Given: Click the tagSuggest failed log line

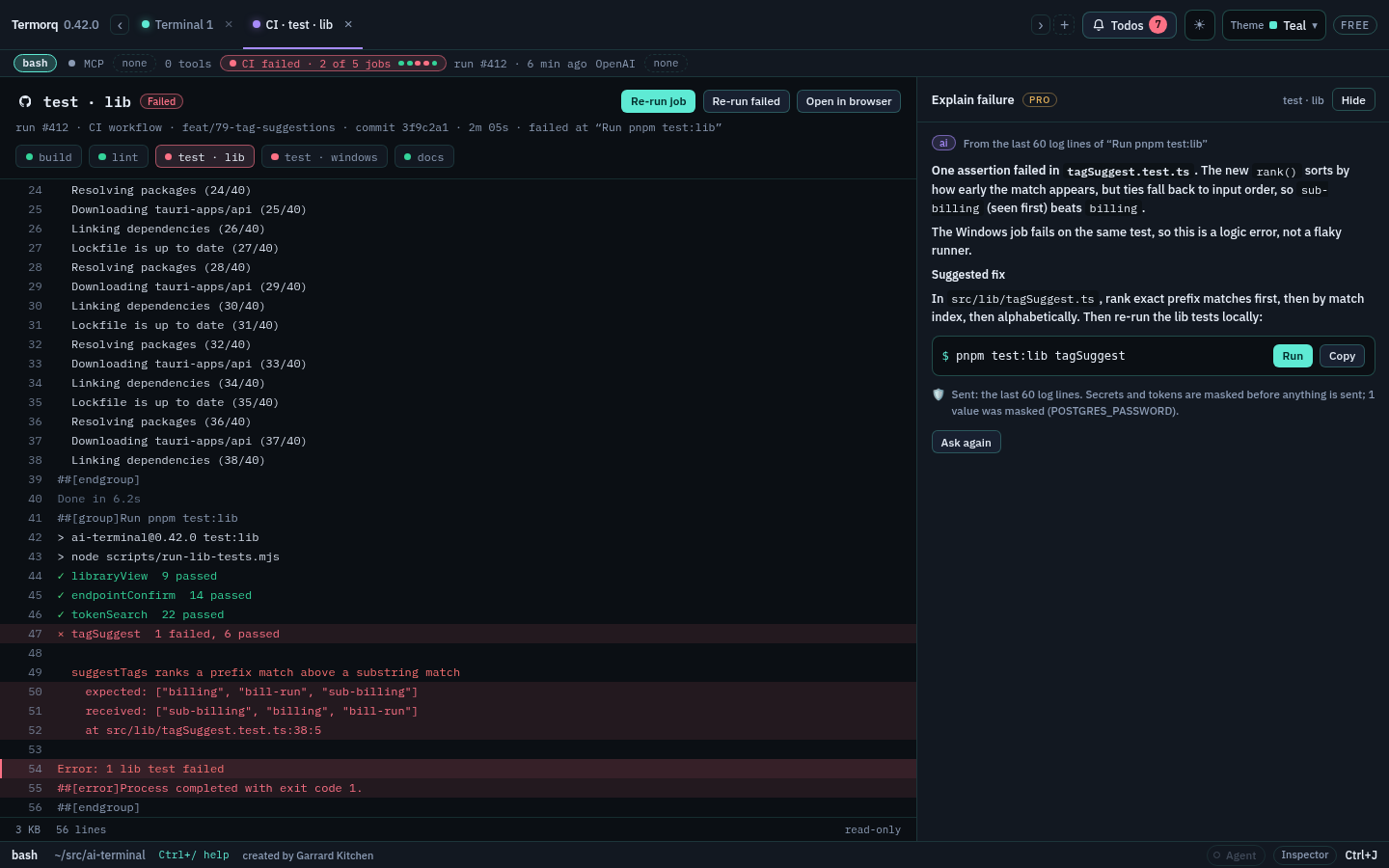Looking at the screenshot, I should pos(458,634).
